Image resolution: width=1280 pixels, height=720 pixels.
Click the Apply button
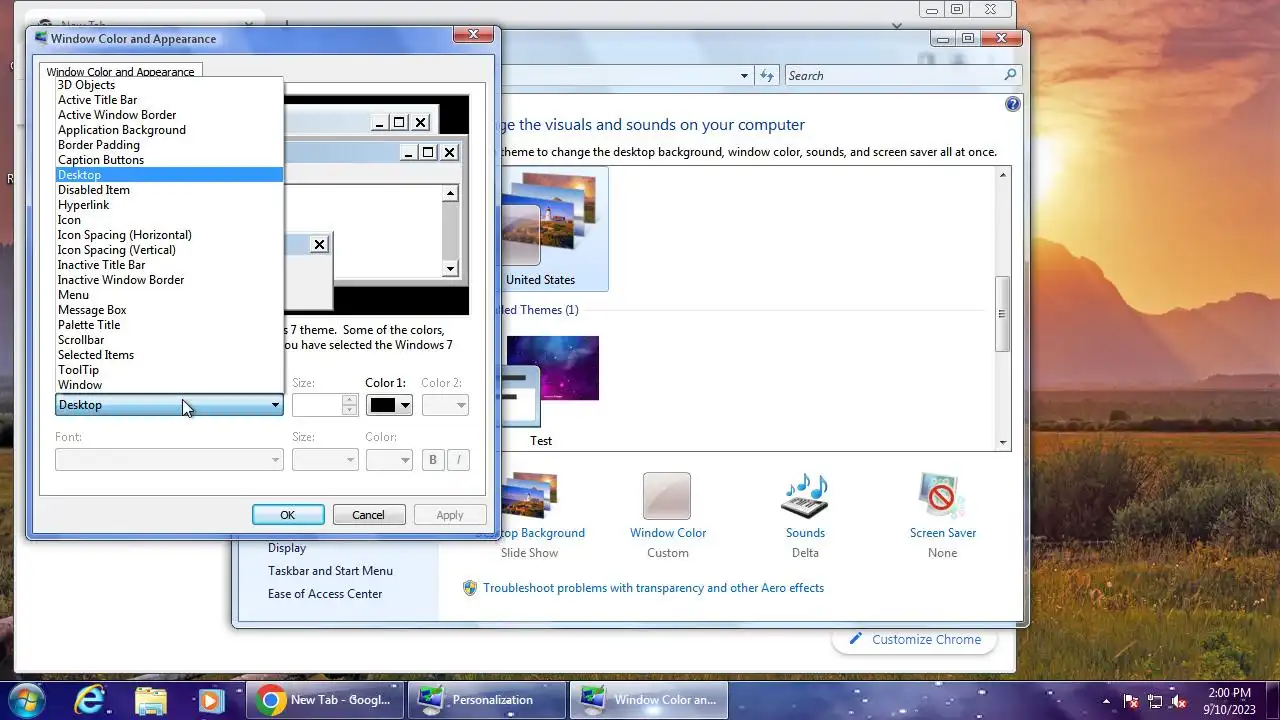point(450,515)
